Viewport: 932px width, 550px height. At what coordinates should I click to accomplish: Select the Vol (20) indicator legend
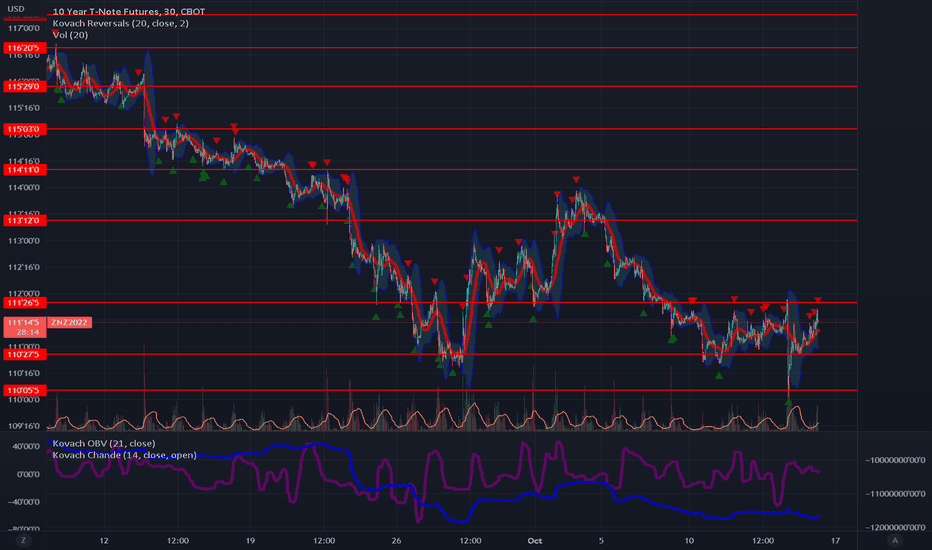coord(70,35)
